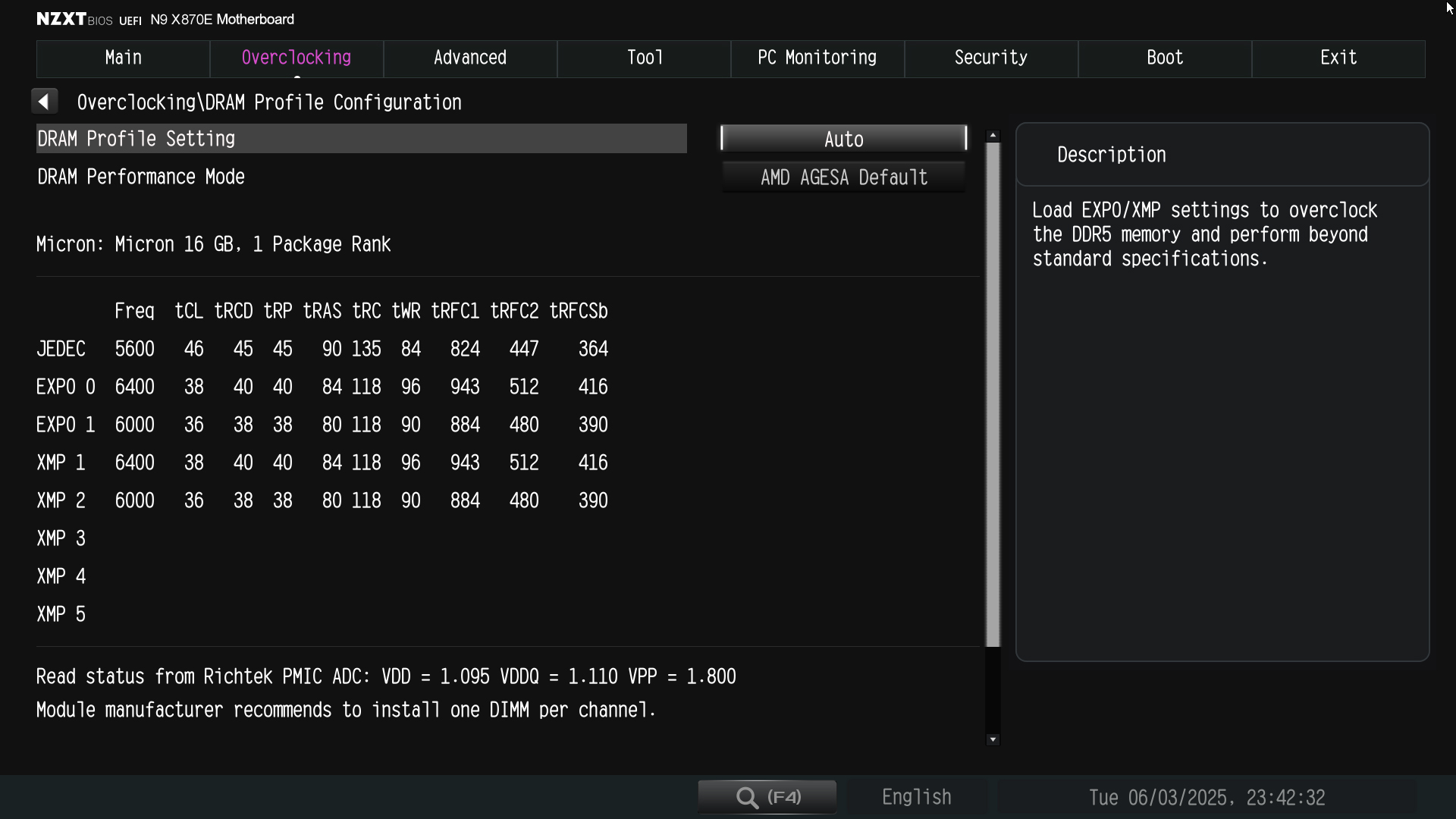This screenshot has height=819, width=1456.
Task: Open the Security tab
Action: 991,58
